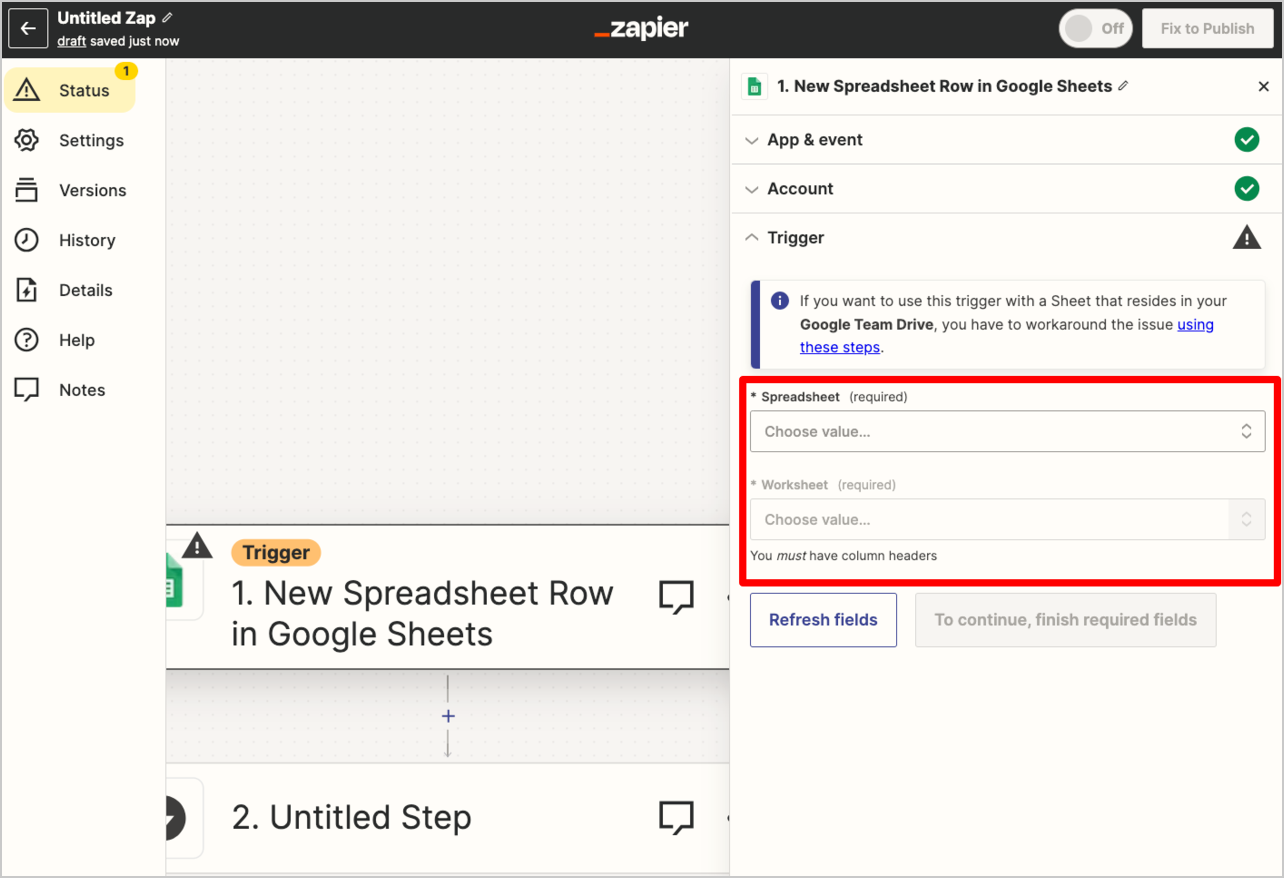This screenshot has height=878, width=1284.
Task: Select the Notes menu label
Action: tap(82, 390)
